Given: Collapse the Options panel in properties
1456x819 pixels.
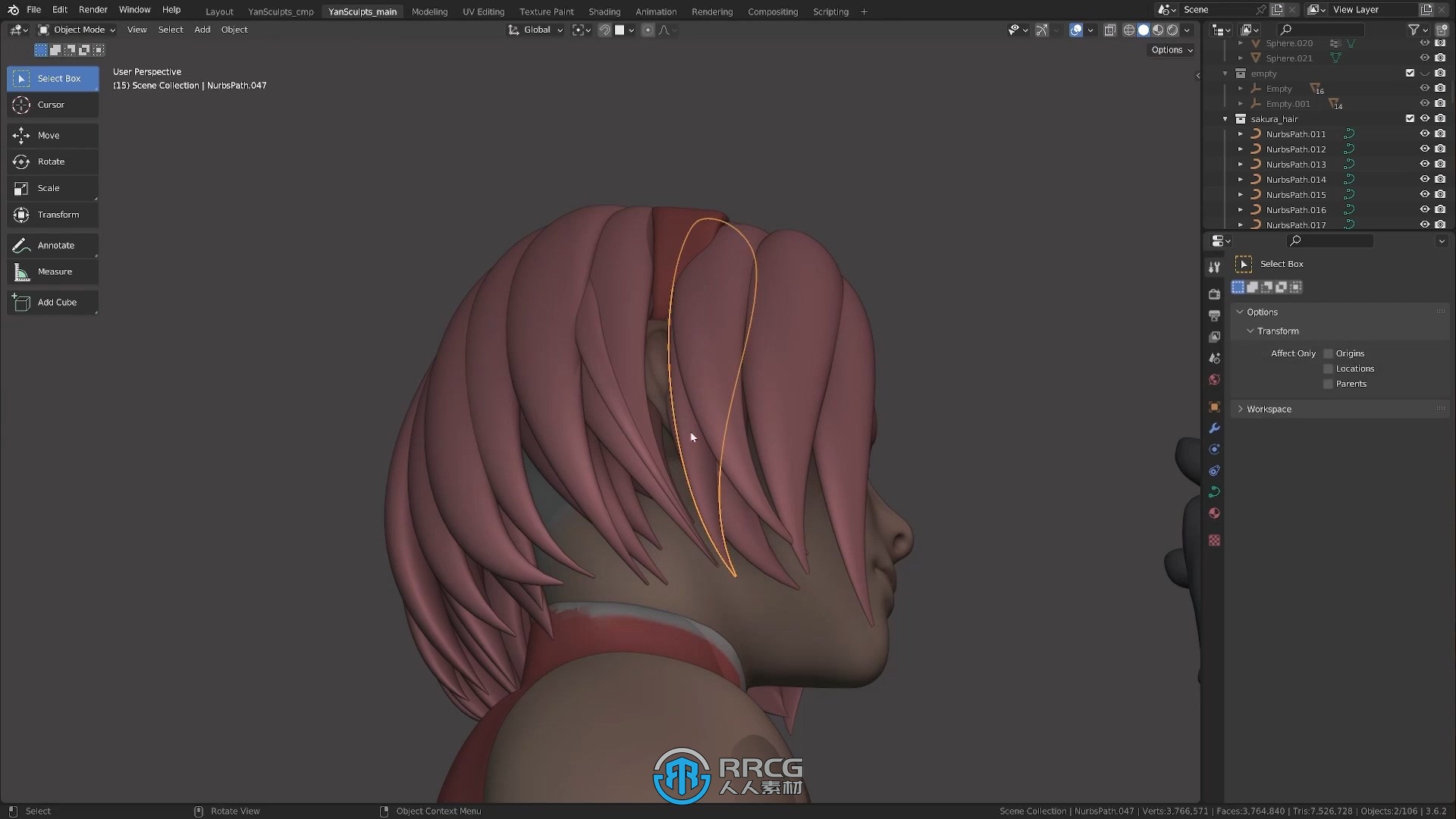Looking at the screenshot, I should (x=1240, y=312).
